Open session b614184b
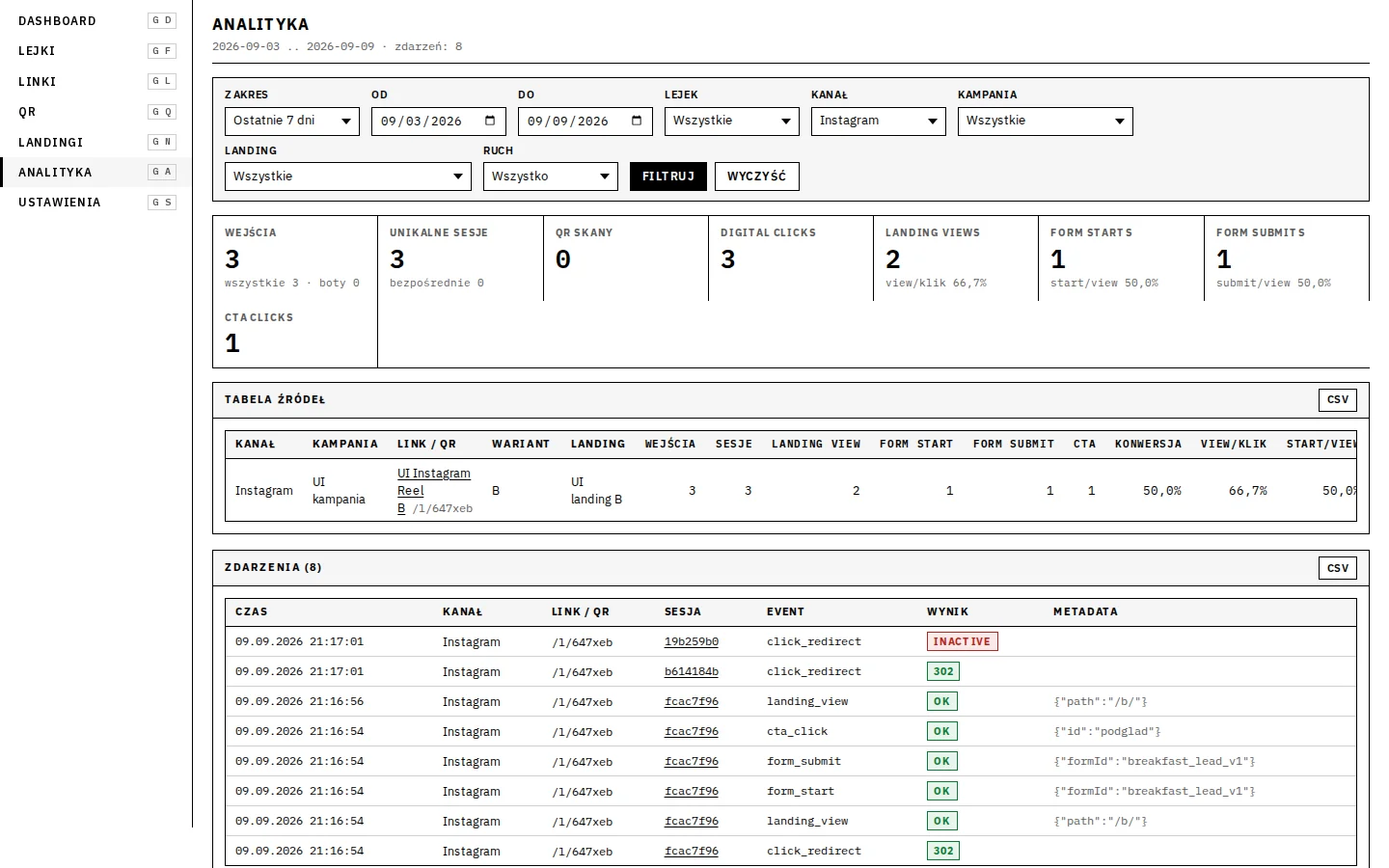This screenshot has width=1389, height=868. coord(692,672)
